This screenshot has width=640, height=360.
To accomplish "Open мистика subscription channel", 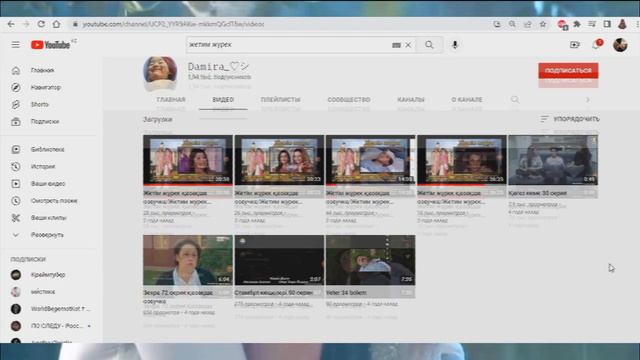I will click(x=43, y=292).
